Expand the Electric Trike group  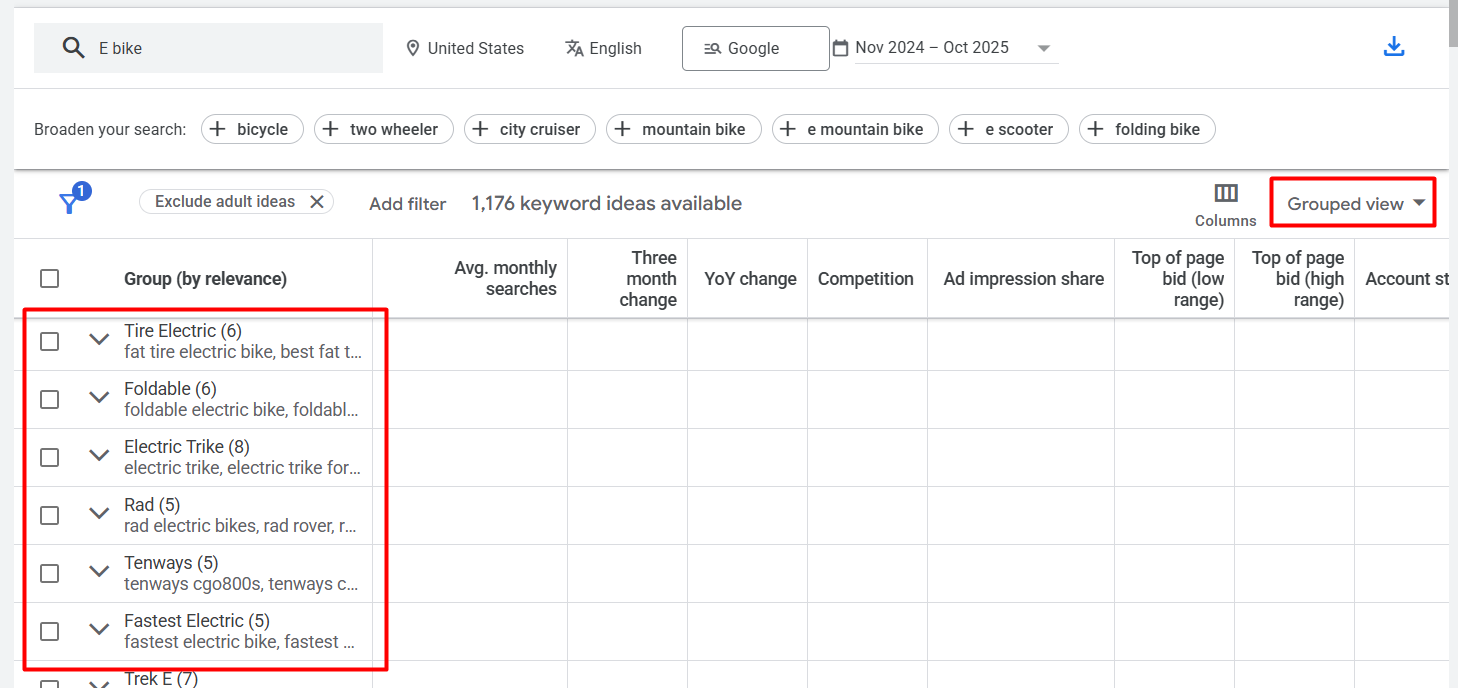[99, 456]
